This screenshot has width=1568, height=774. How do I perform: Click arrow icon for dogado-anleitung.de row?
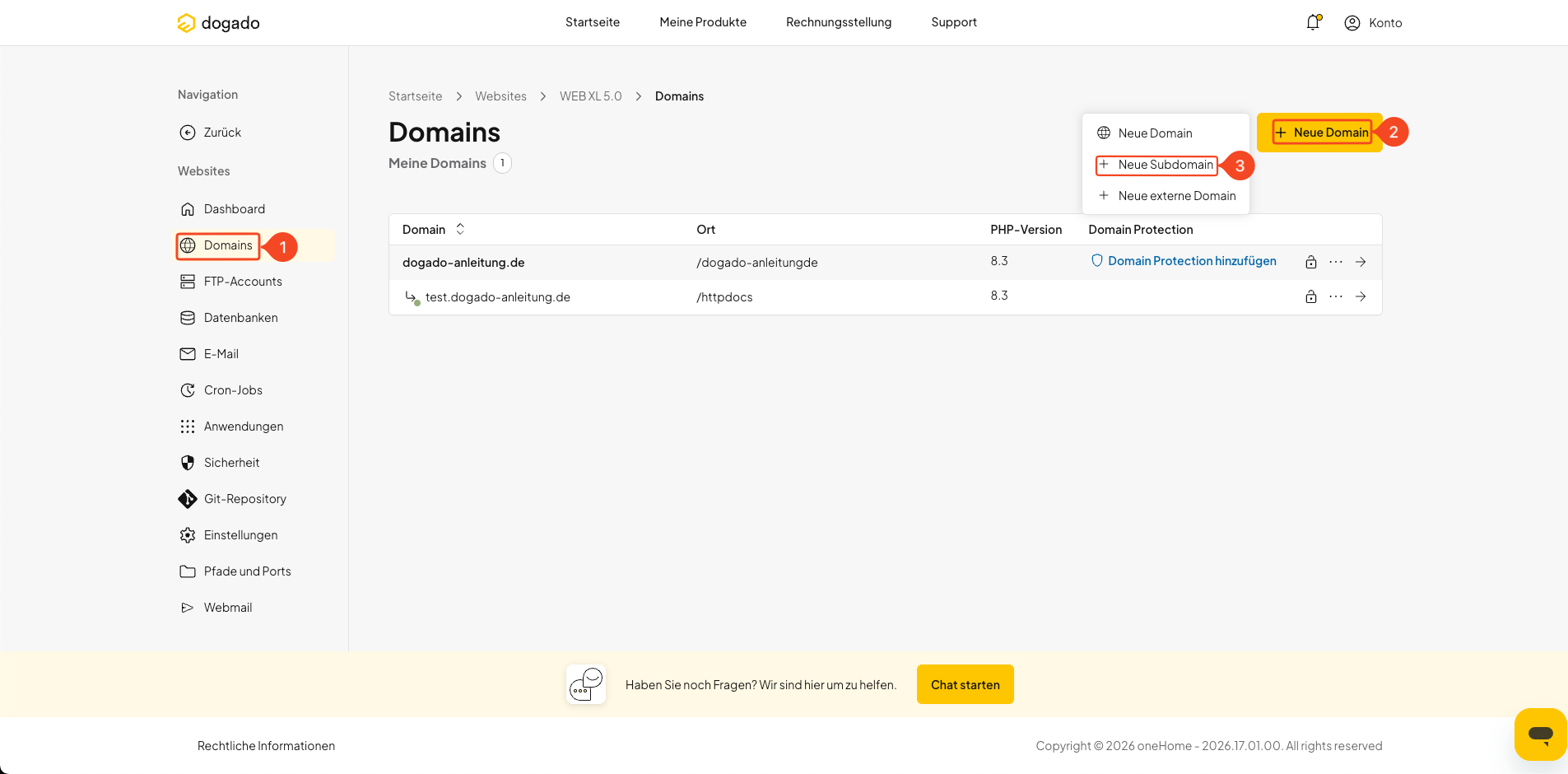pos(1361,262)
